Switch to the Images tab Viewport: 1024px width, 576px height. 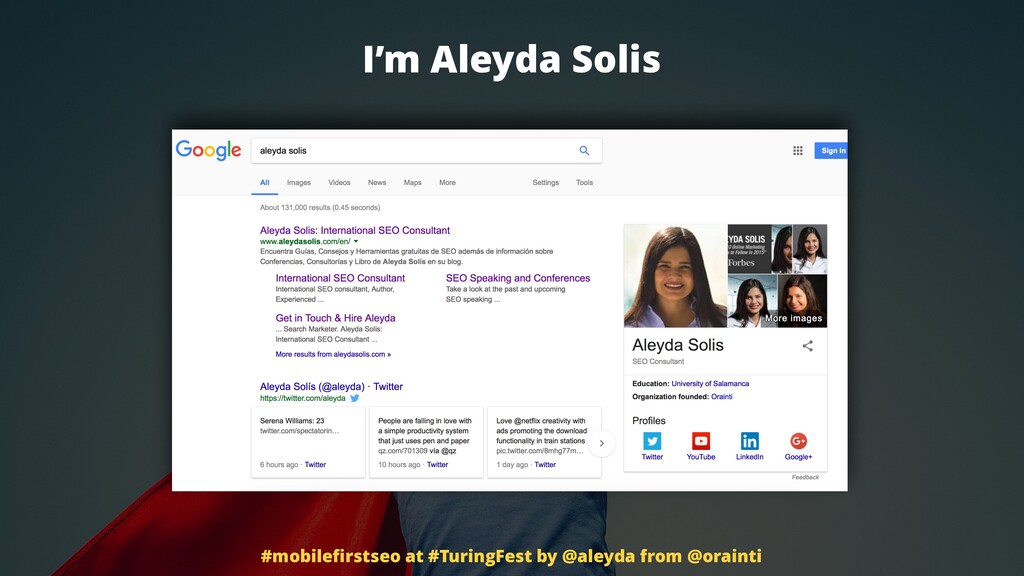298,183
